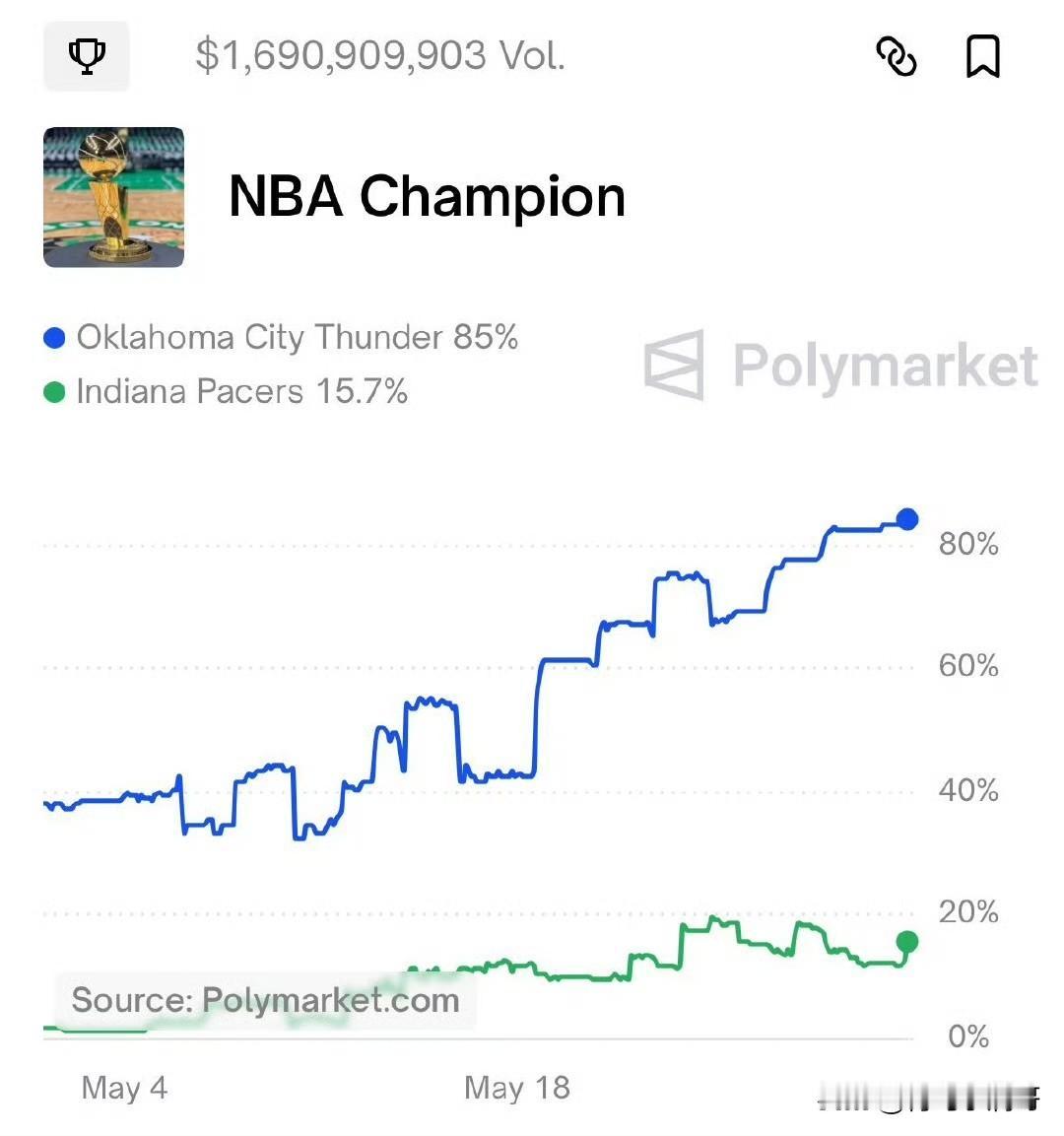Select the blue Oklahoma City Thunder legend dot

pyautogui.click(x=54, y=338)
